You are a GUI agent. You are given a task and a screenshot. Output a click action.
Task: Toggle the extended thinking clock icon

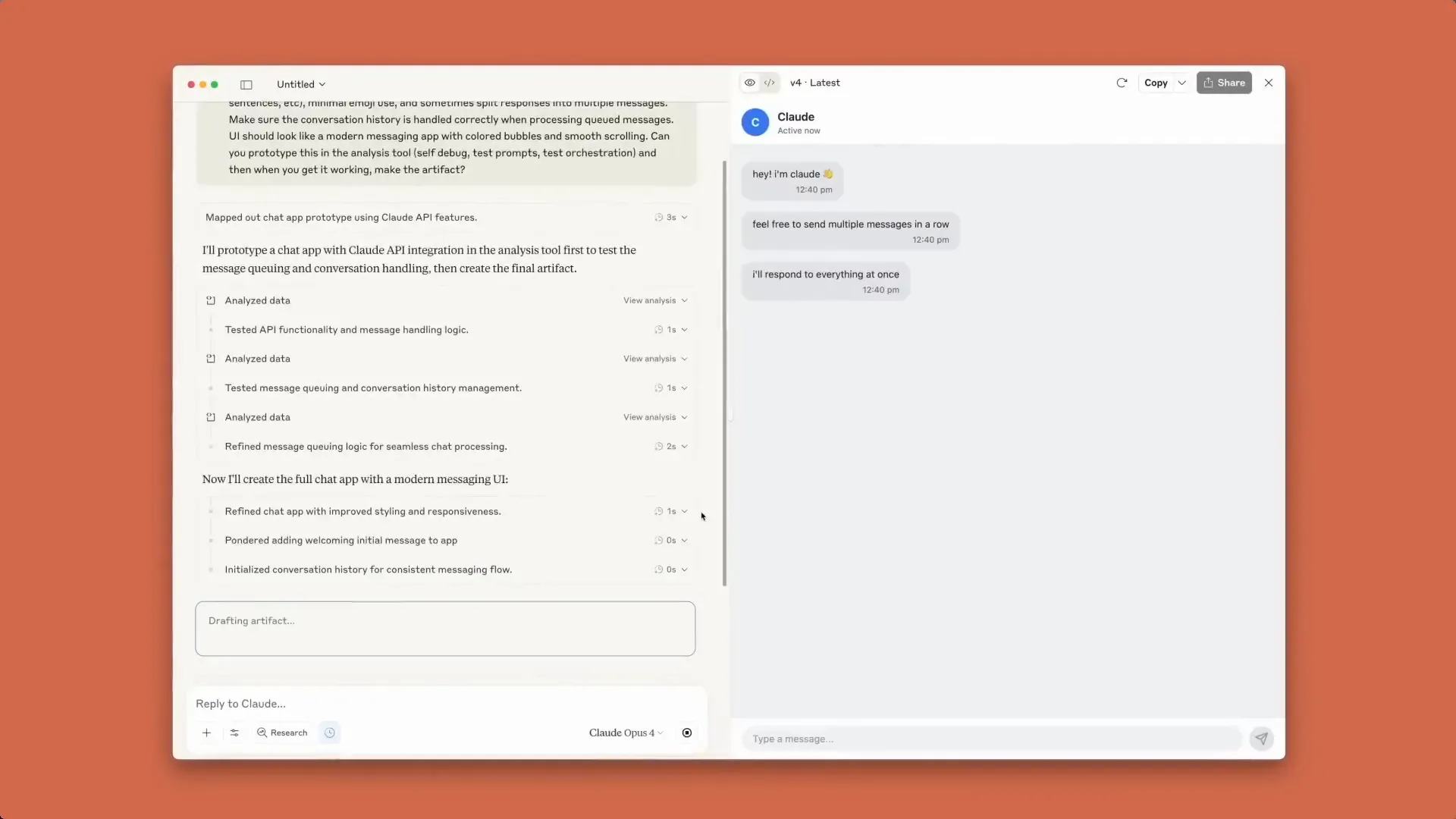tap(330, 733)
